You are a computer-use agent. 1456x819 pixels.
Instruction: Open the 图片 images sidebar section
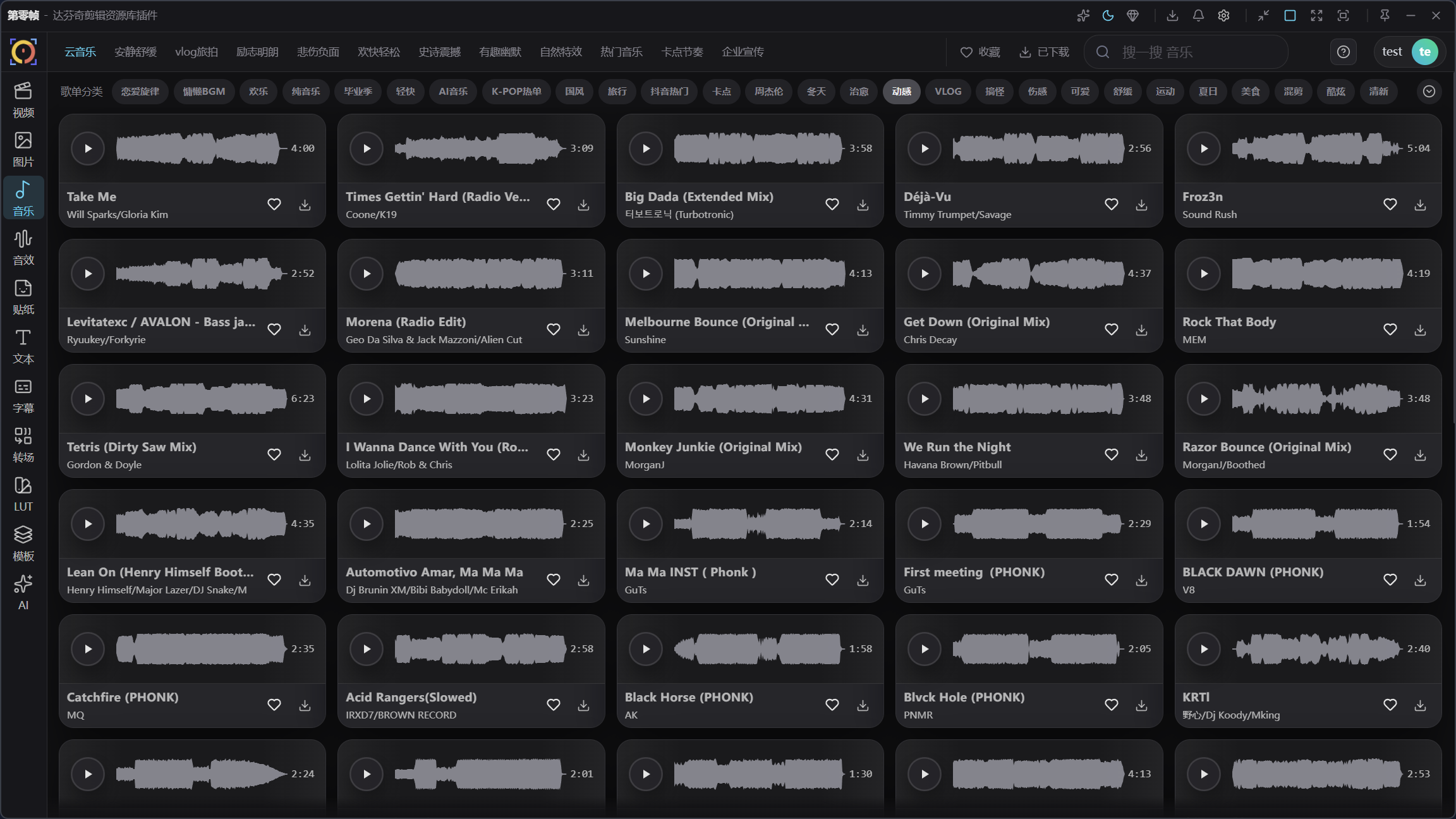point(23,149)
